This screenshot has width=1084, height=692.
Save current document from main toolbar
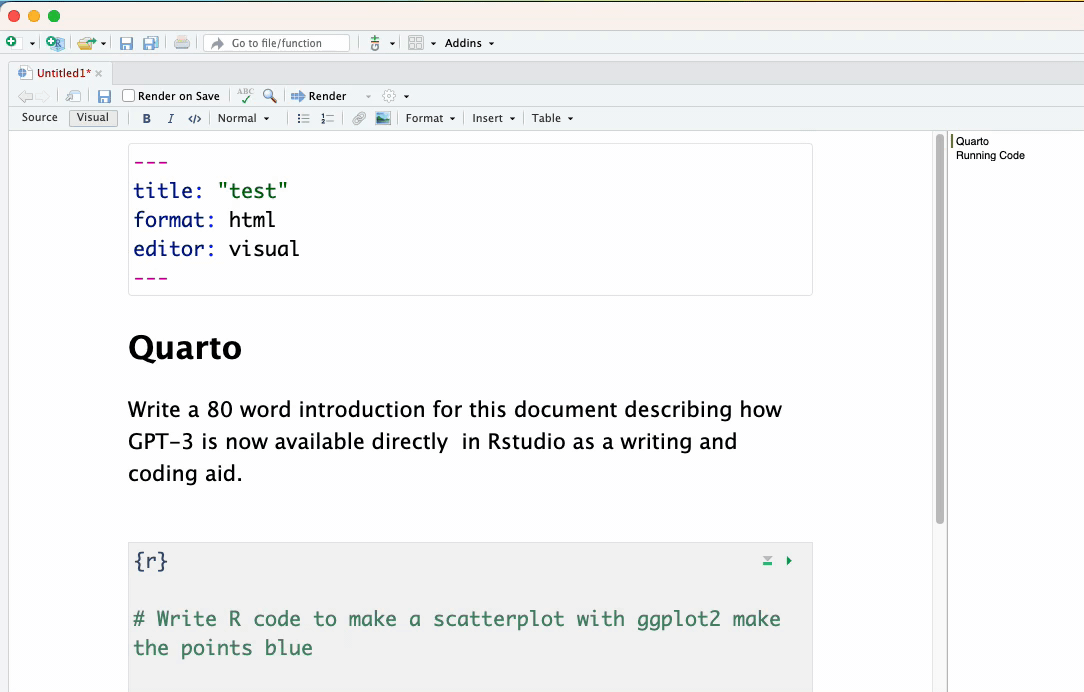[126, 44]
